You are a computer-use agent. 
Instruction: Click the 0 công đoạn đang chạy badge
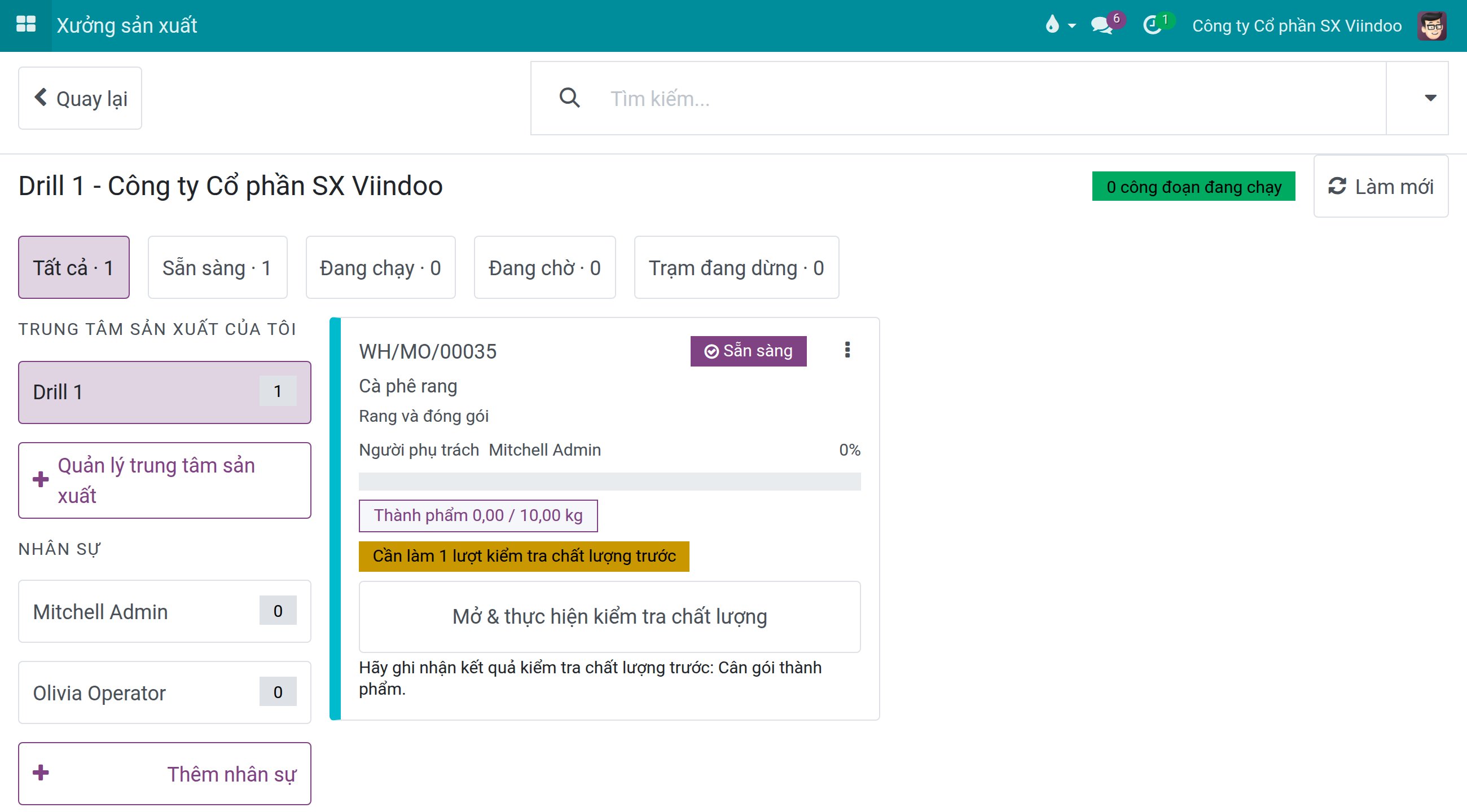(x=1194, y=187)
